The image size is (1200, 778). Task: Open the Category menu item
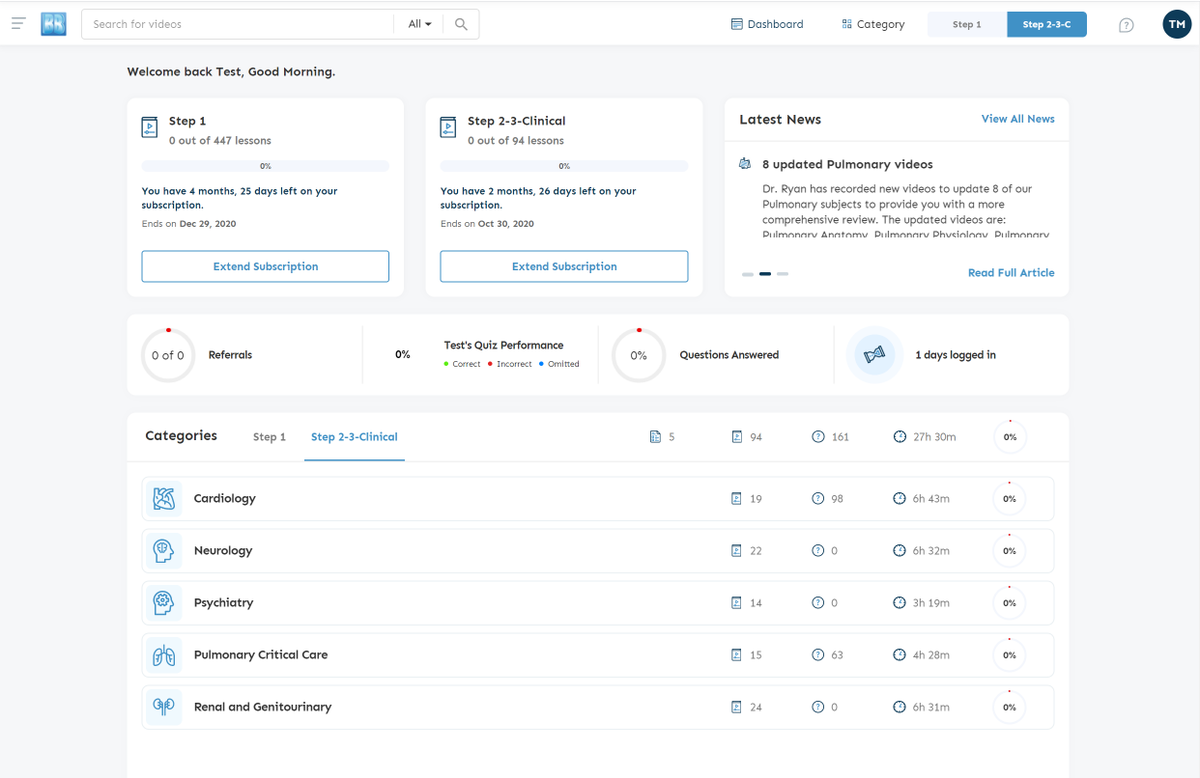tap(873, 24)
